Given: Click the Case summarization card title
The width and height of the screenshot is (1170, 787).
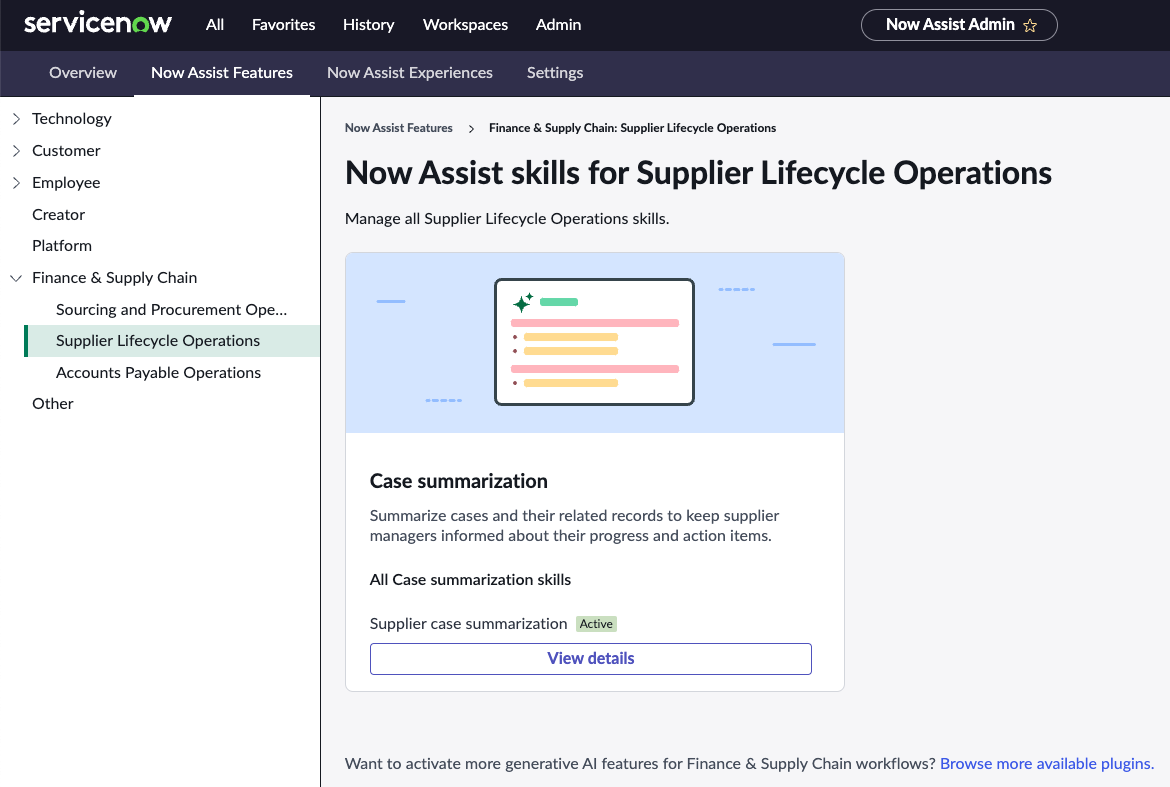Looking at the screenshot, I should tap(458, 481).
